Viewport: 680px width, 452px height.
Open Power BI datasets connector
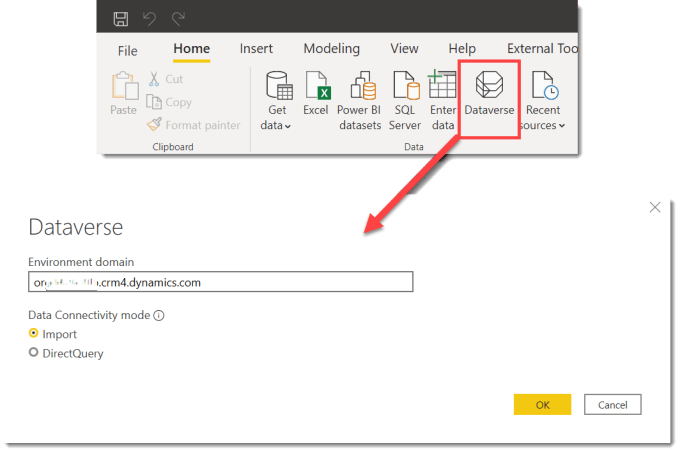(x=360, y=101)
